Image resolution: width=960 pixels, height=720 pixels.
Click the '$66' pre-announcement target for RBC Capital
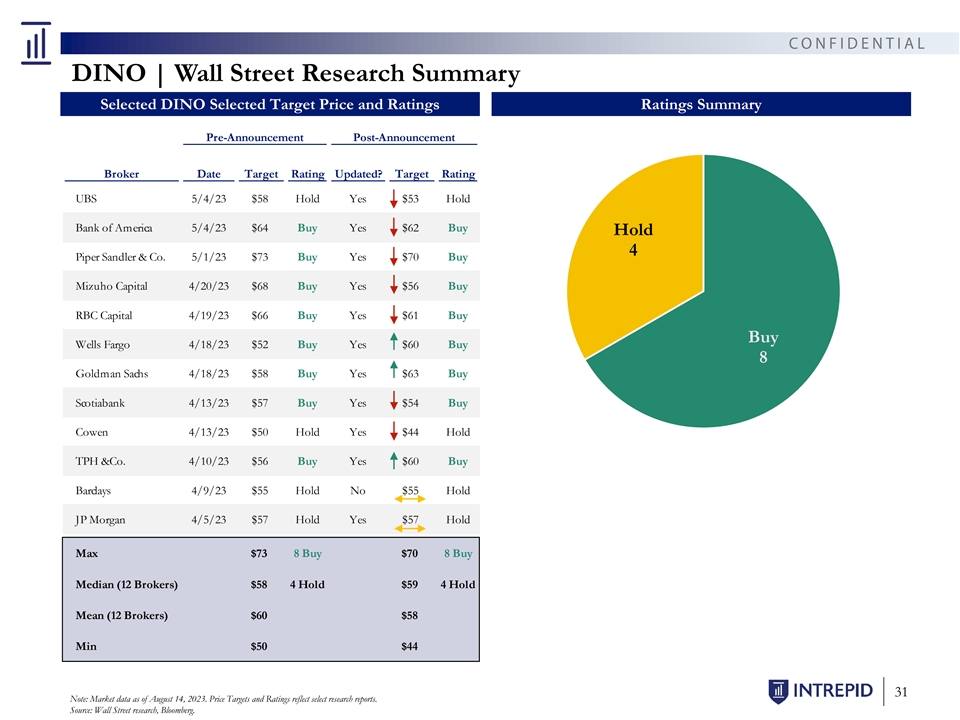(260, 315)
